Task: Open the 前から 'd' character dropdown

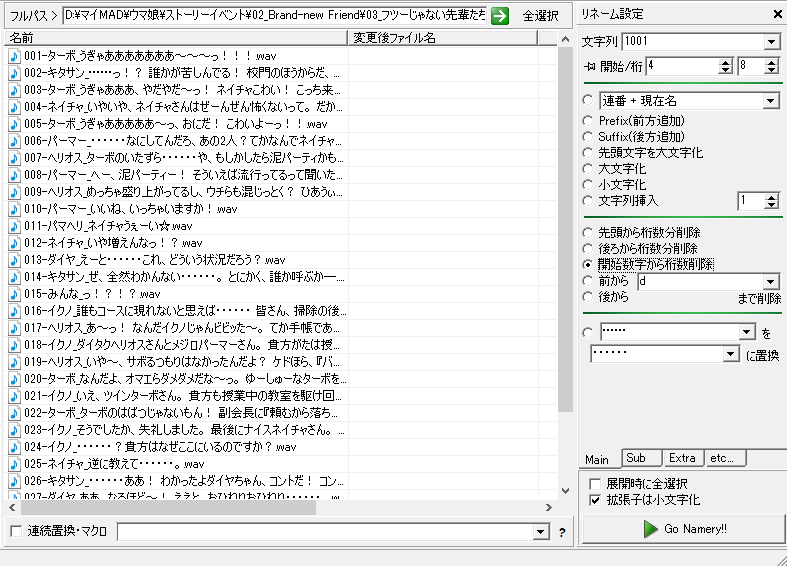Action: coord(770,281)
